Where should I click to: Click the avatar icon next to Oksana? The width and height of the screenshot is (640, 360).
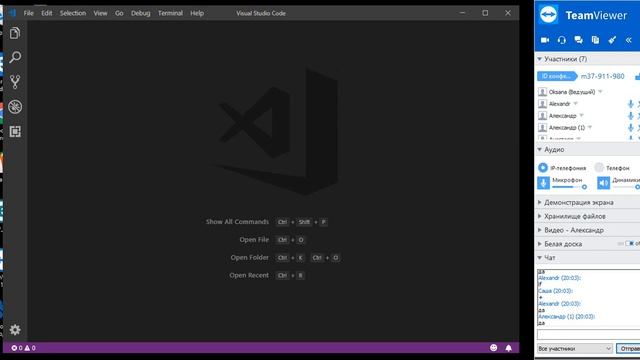coord(542,92)
